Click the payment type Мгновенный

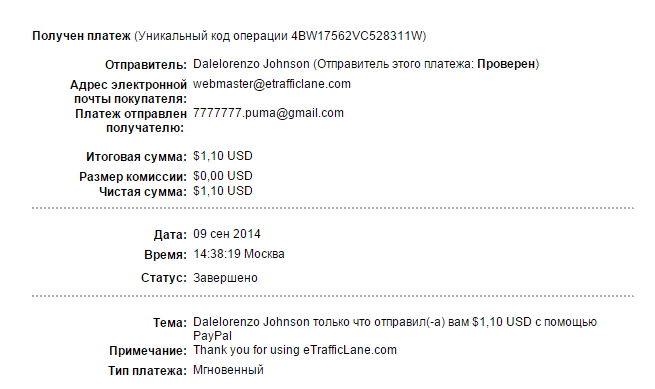click(228, 370)
